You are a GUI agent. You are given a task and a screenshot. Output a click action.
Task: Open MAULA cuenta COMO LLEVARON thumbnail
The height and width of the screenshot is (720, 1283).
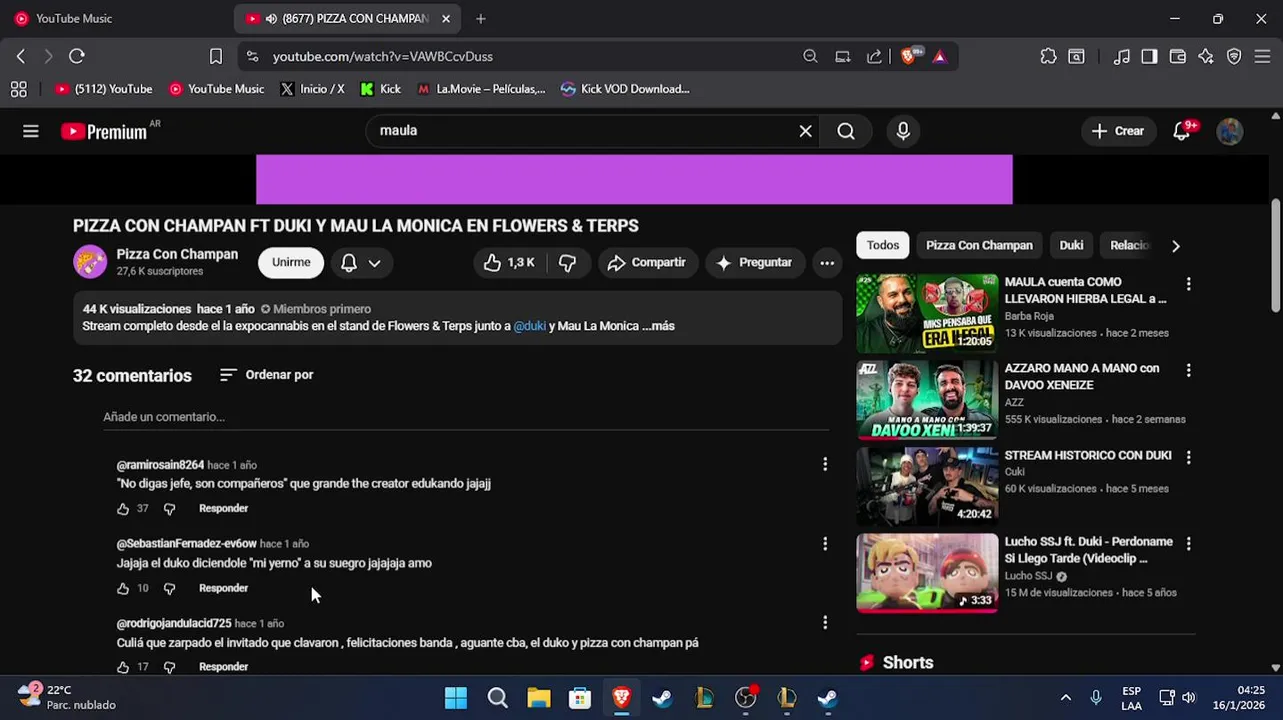point(927,314)
